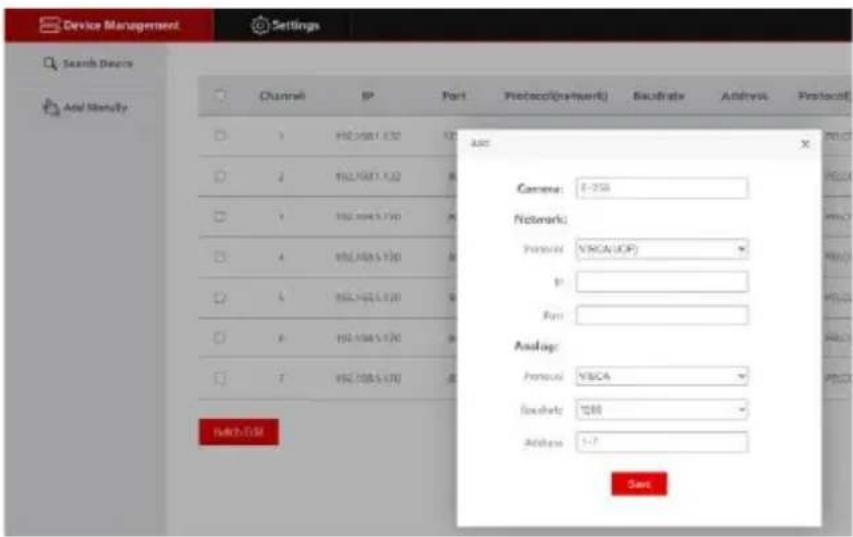This screenshot has height=537, width=853.
Task: Open the Network Protocol dropdown
Action: (662, 249)
